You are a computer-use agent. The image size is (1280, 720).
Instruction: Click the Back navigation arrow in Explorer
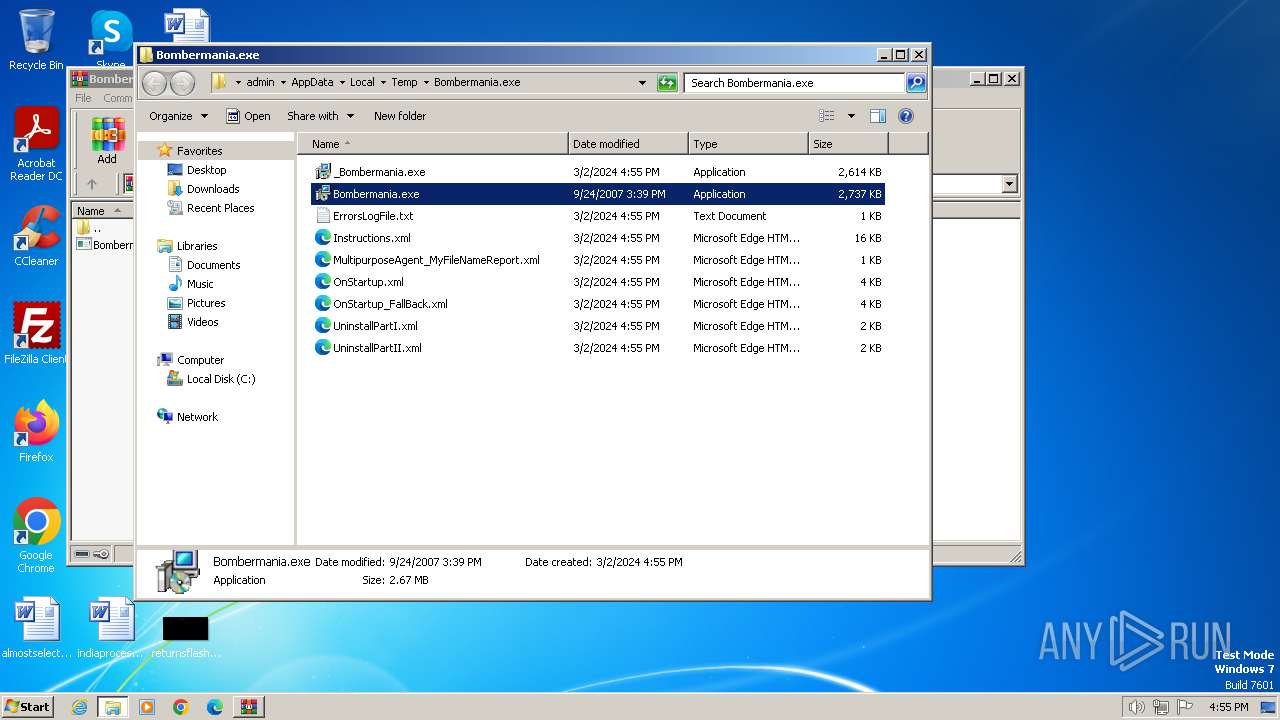154,83
